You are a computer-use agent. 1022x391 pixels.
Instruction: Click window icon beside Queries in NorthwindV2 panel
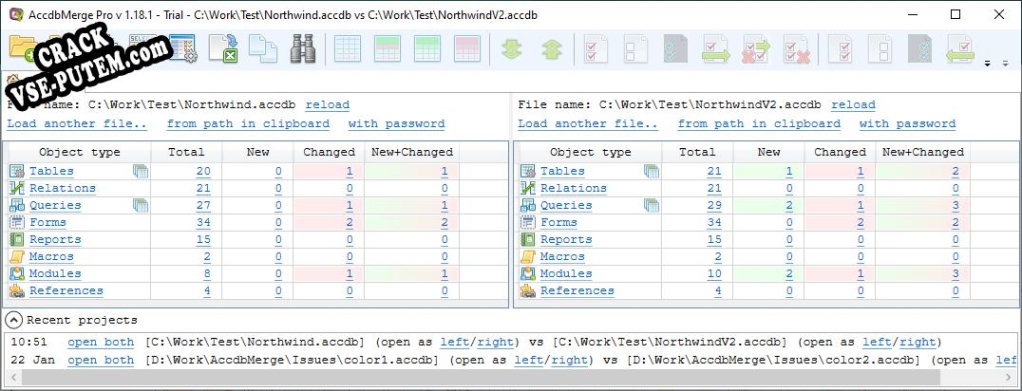651,205
